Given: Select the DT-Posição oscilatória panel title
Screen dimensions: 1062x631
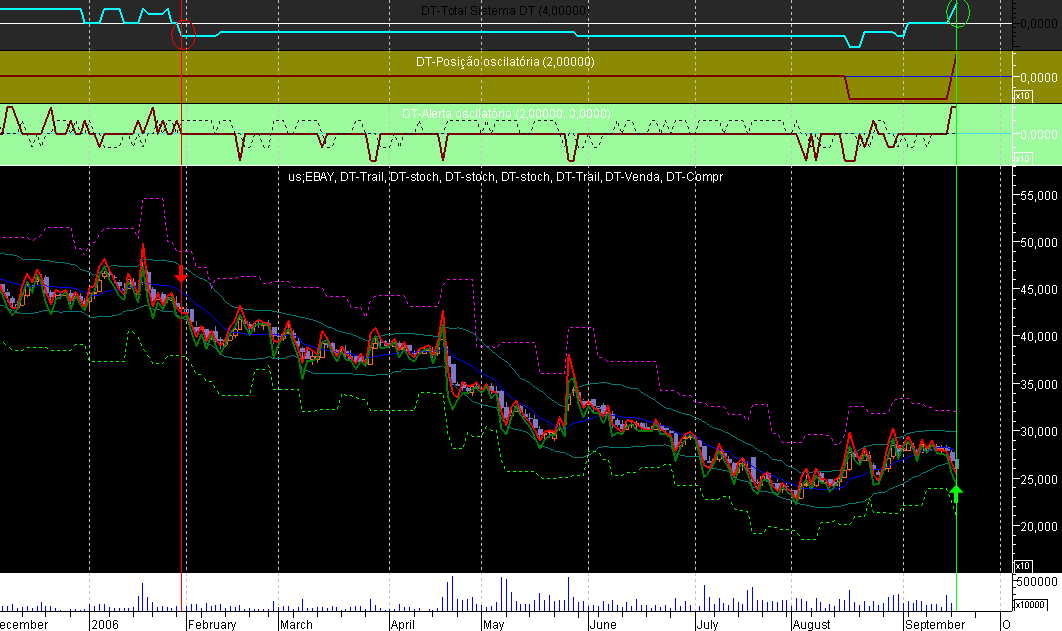Looking at the screenshot, I should (505, 62).
